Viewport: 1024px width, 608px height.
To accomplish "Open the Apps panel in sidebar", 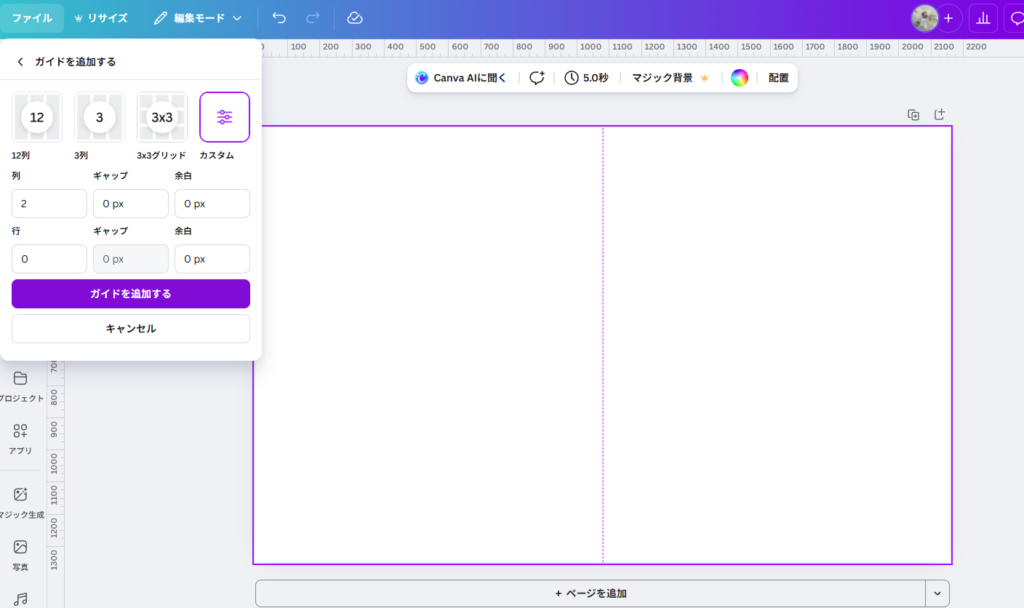I will click(x=20, y=438).
